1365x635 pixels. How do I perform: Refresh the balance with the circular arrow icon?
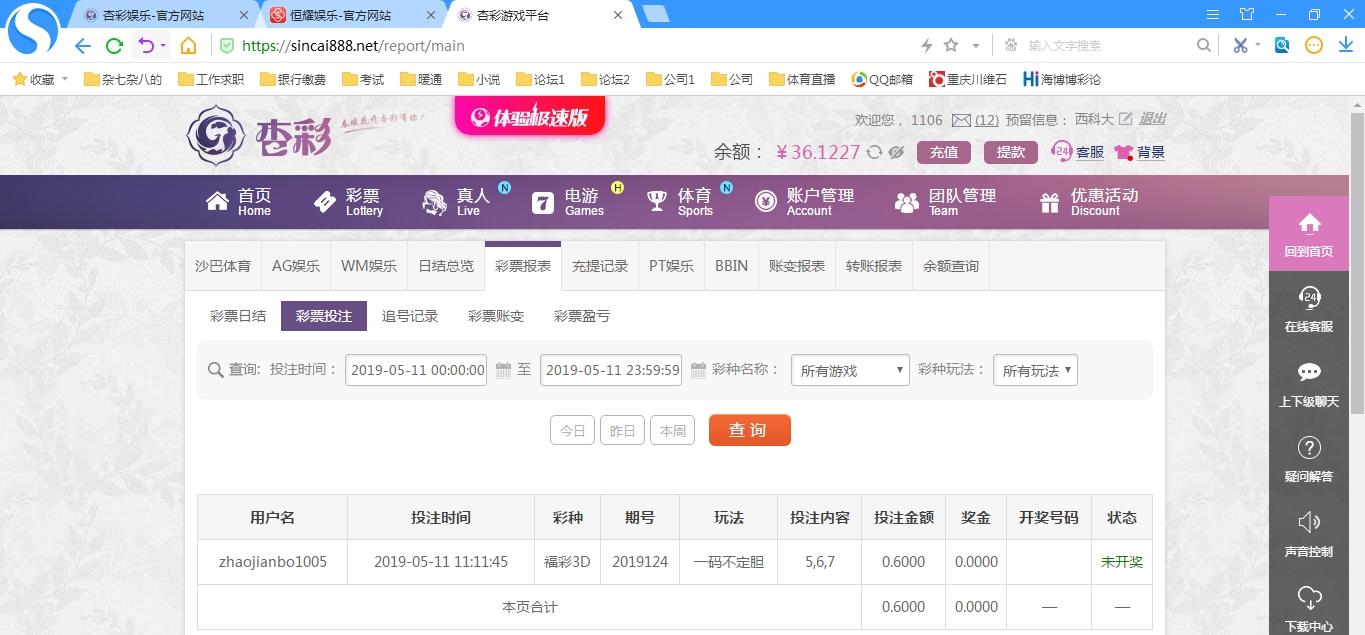[874, 152]
